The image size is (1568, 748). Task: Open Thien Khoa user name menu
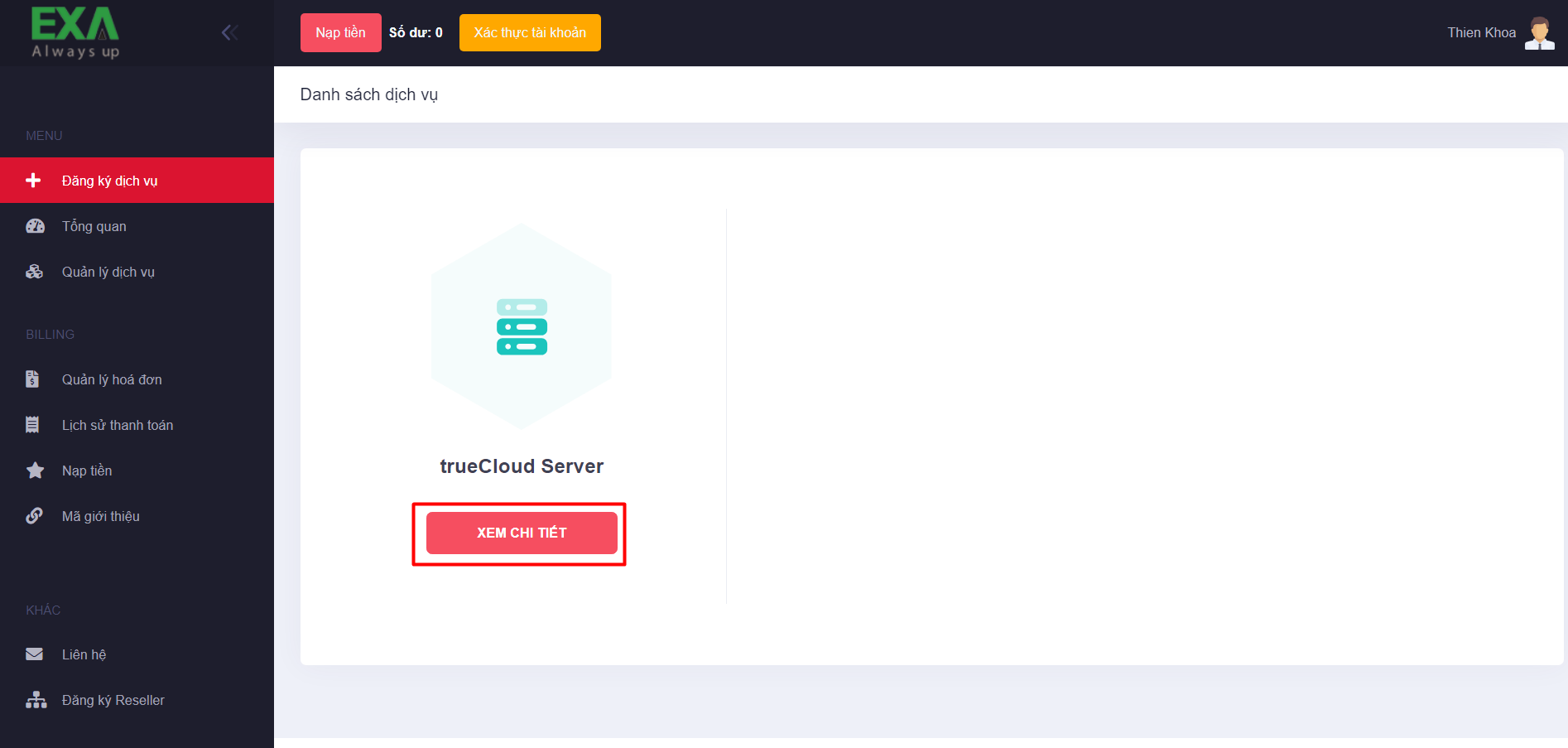tap(1481, 32)
